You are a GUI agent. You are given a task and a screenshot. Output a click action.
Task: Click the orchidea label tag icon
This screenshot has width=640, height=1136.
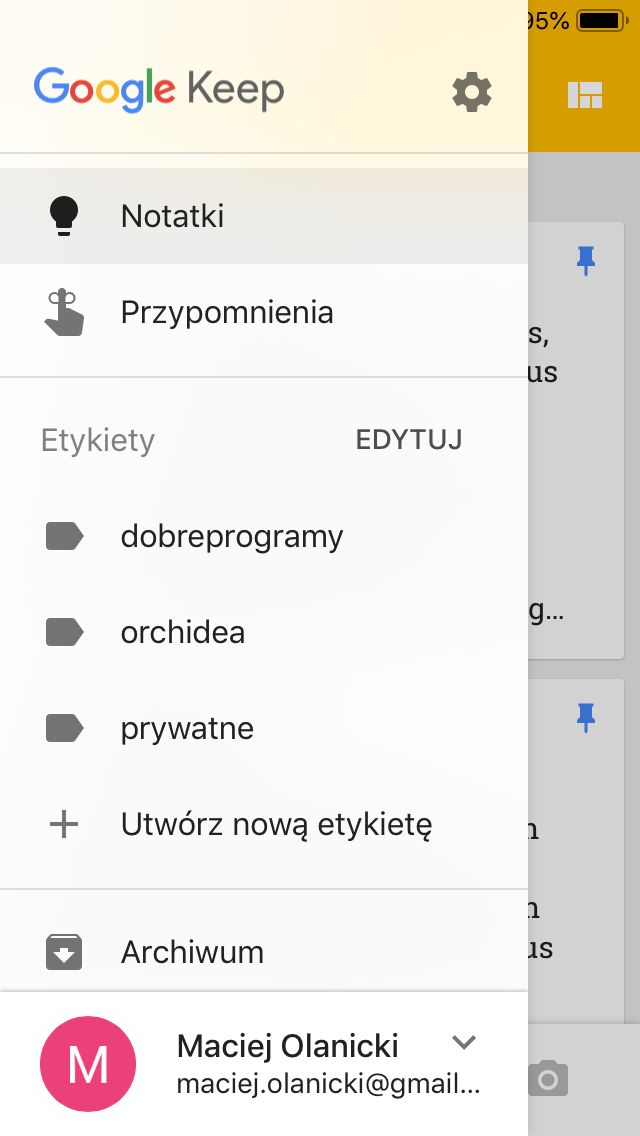pos(63,631)
